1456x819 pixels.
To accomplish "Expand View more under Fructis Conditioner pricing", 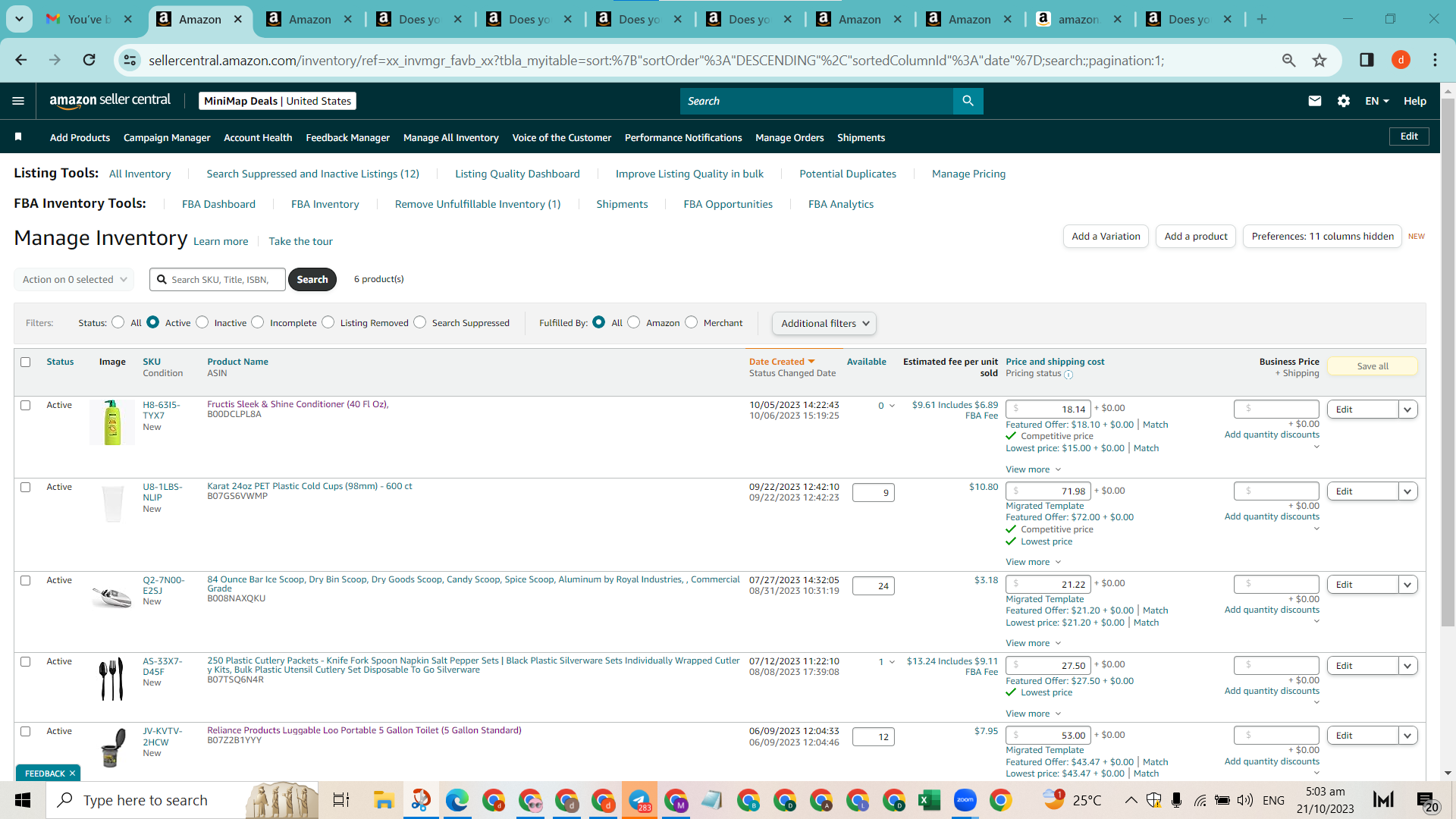I will (1034, 469).
